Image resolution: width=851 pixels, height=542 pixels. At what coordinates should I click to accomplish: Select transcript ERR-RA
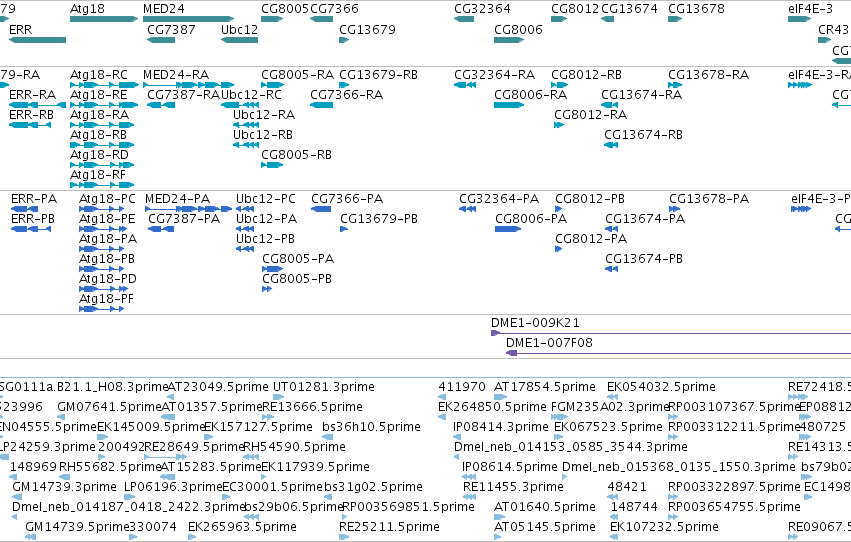(x=33, y=95)
